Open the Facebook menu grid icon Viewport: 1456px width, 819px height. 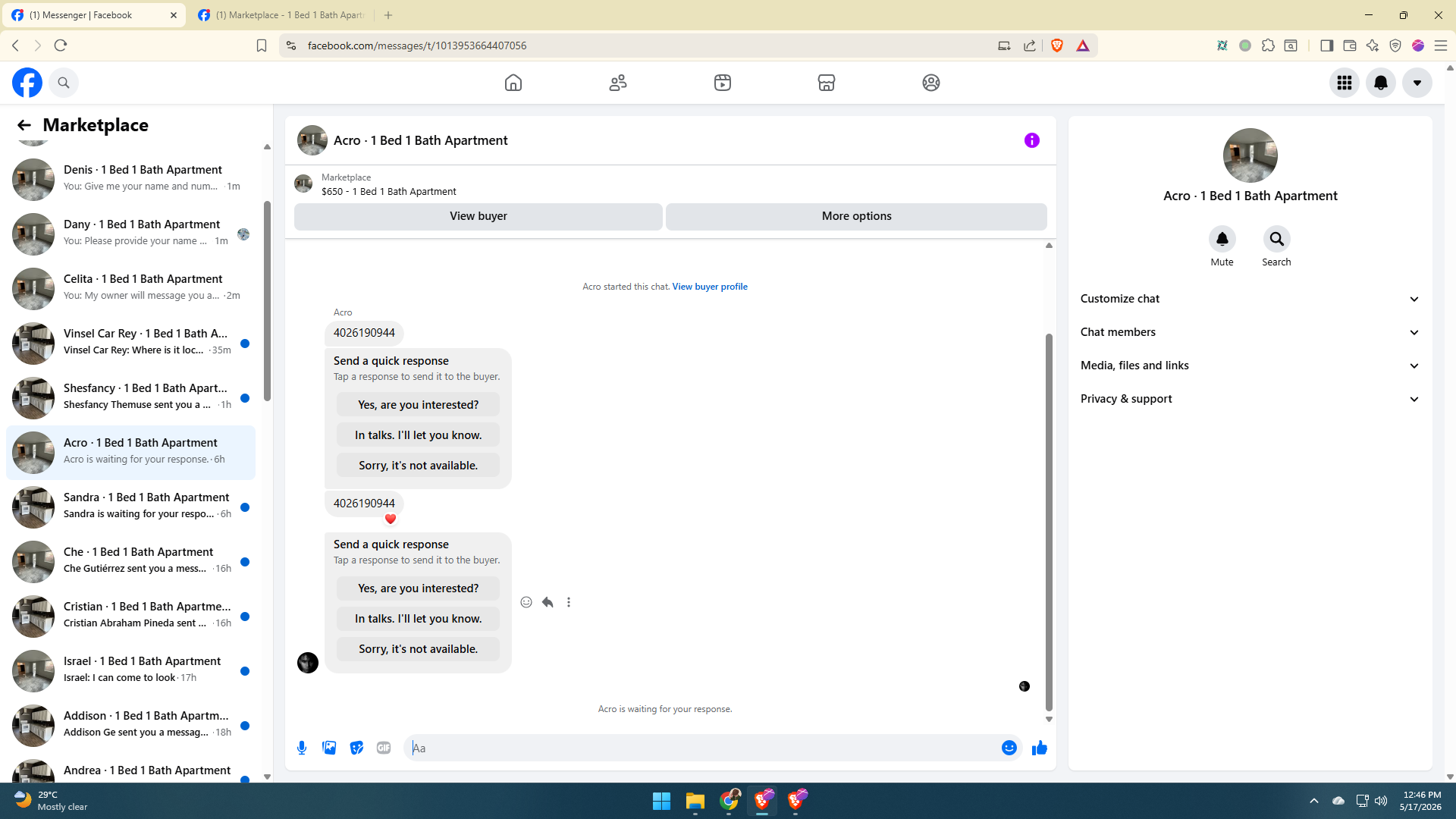pyautogui.click(x=1345, y=83)
